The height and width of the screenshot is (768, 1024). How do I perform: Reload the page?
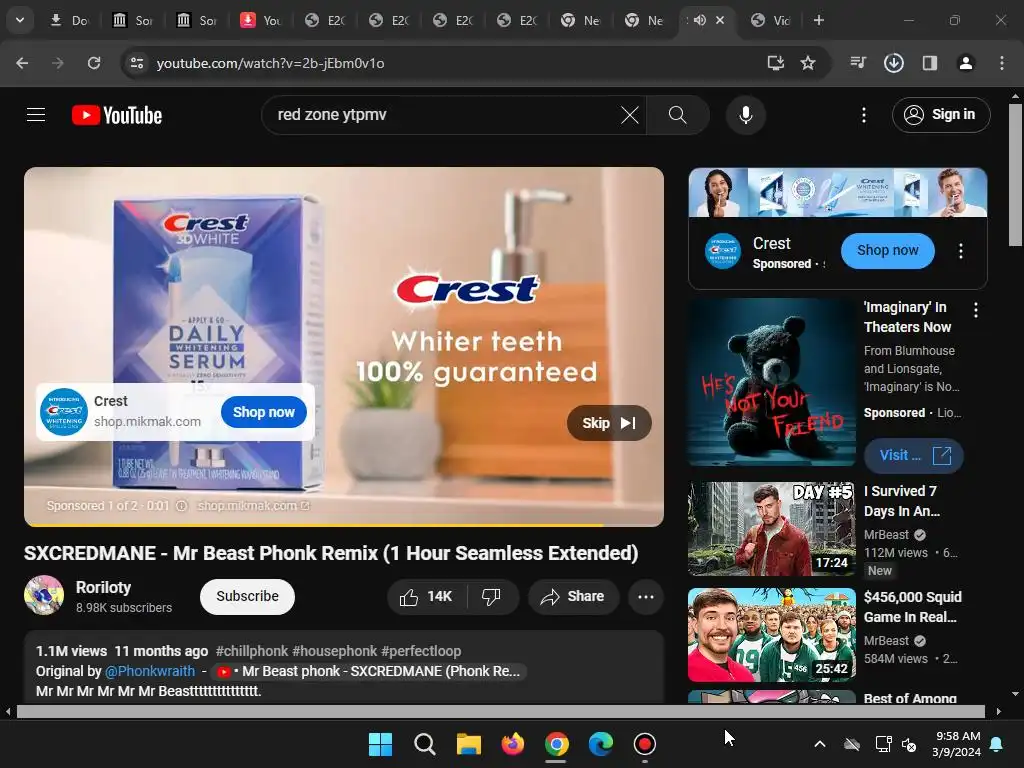point(94,63)
